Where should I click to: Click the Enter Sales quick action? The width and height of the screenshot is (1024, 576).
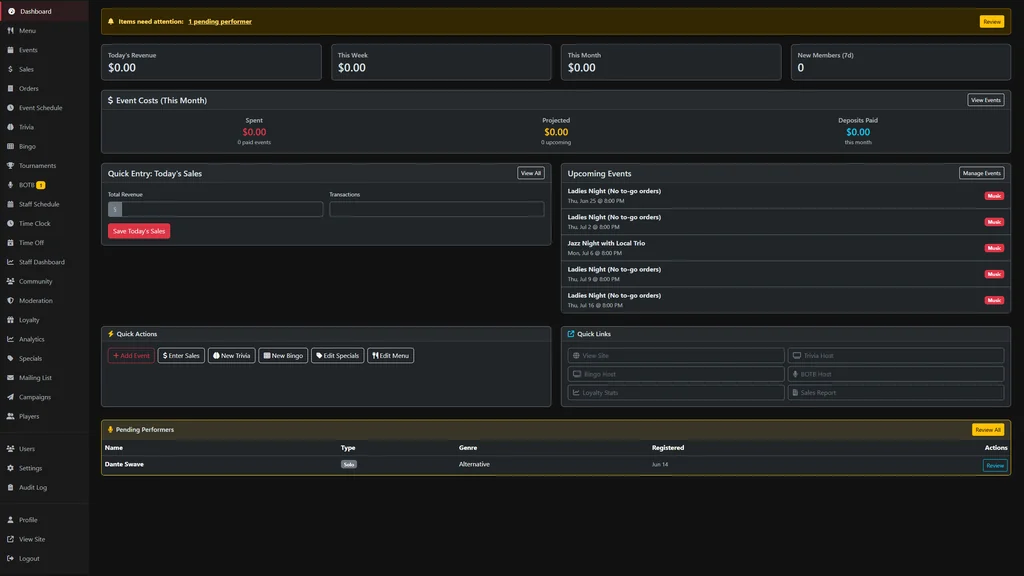(181, 355)
